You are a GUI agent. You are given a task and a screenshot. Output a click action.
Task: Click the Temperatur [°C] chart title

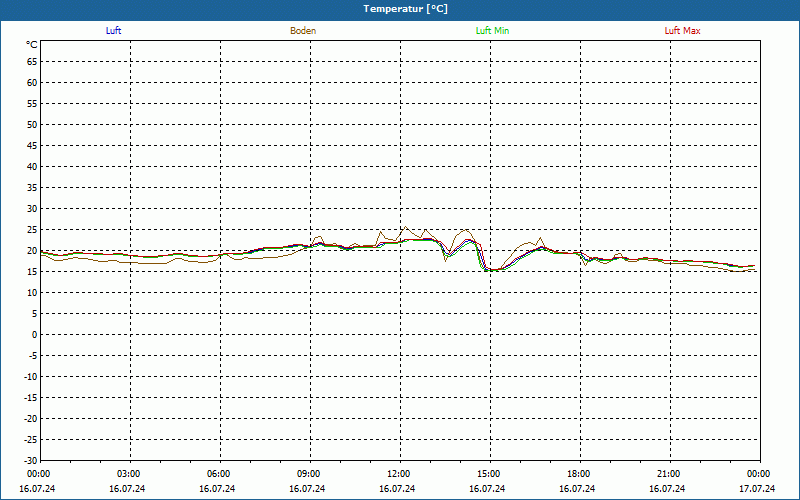tap(406, 9)
